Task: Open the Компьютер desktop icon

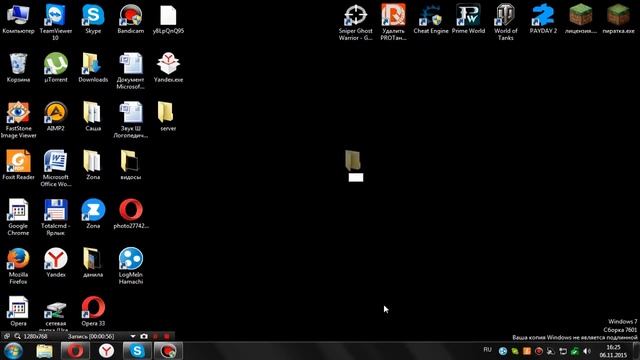Action: [18, 19]
